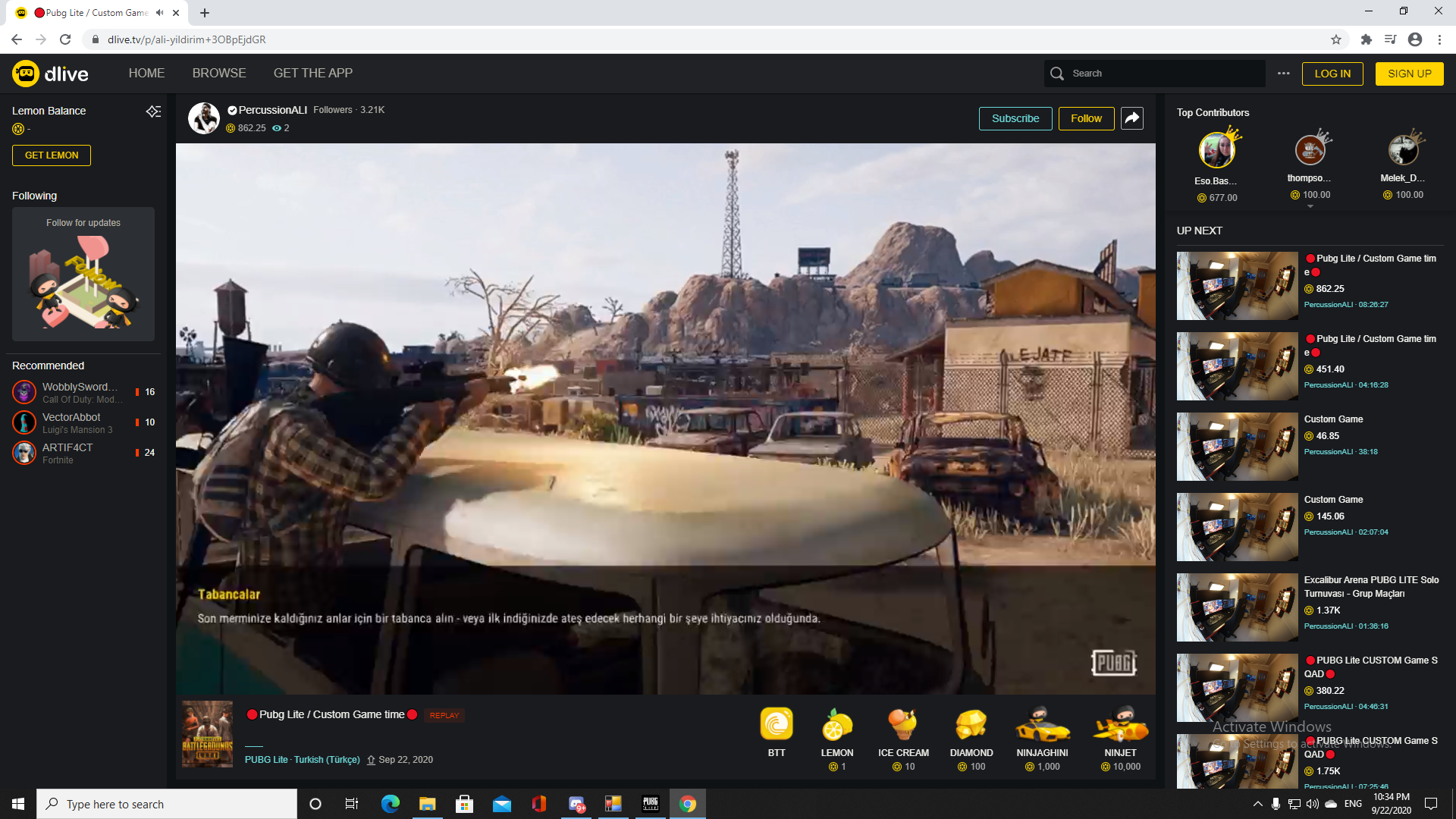Collapse the left sidebar panel icon
The height and width of the screenshot is (819, 1456).
pos(153,111)
